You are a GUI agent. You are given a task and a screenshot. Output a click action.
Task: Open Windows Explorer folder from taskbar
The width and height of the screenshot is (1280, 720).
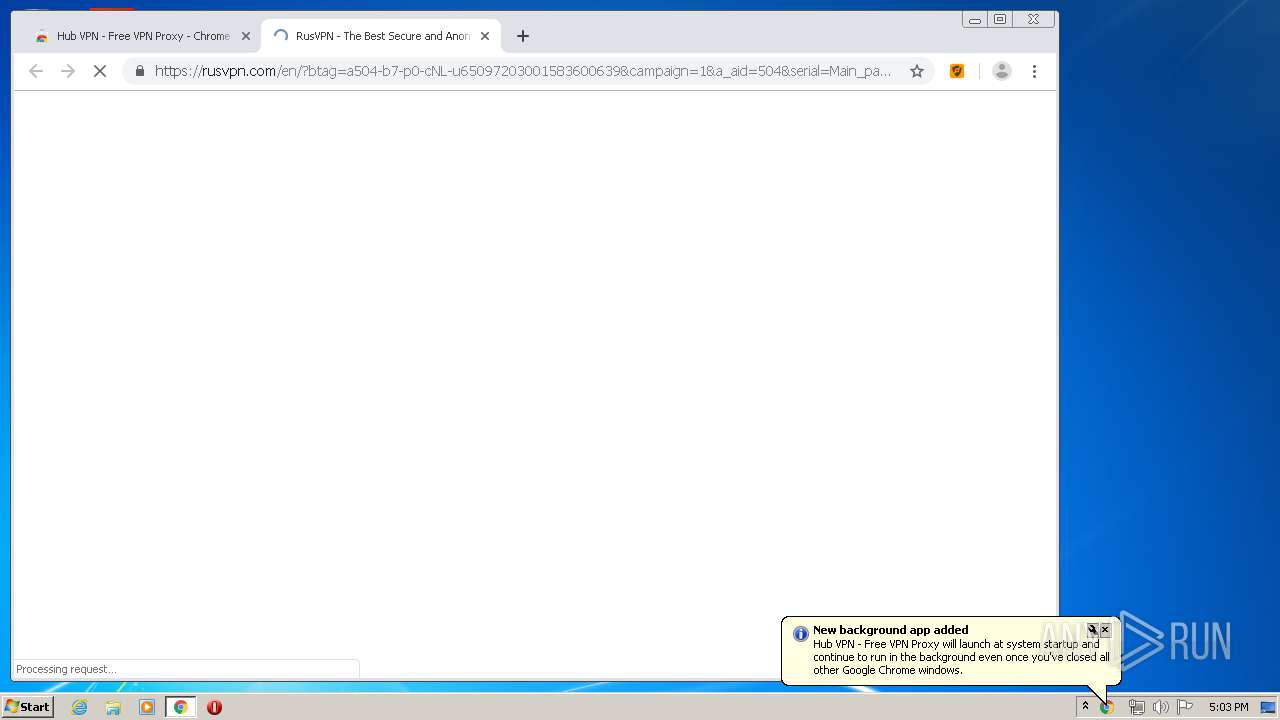(113, 707)
